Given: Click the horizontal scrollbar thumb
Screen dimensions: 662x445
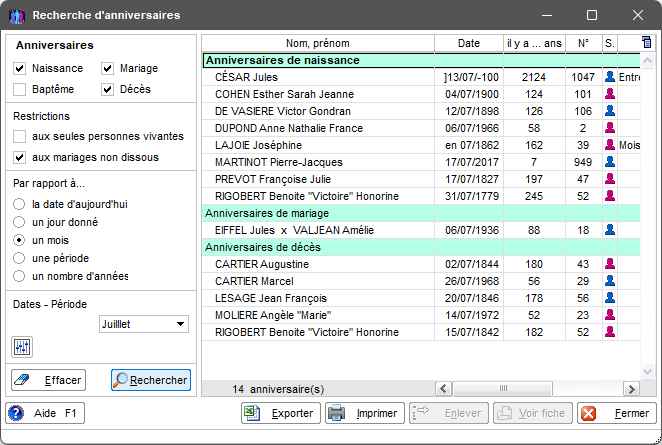Looking at the screenshot, I should [x=502, y=388].
